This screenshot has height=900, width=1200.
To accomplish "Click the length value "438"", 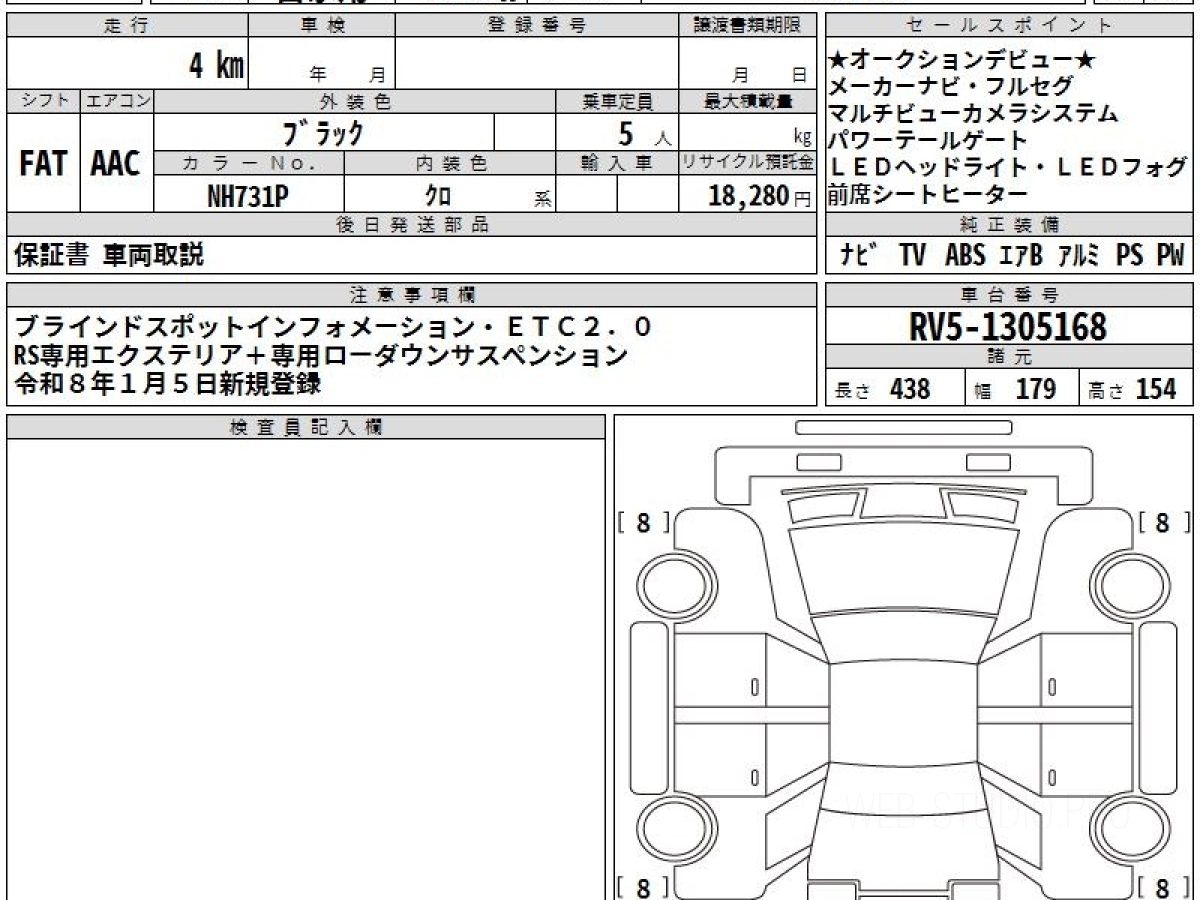I will click(x=910, y=389).
